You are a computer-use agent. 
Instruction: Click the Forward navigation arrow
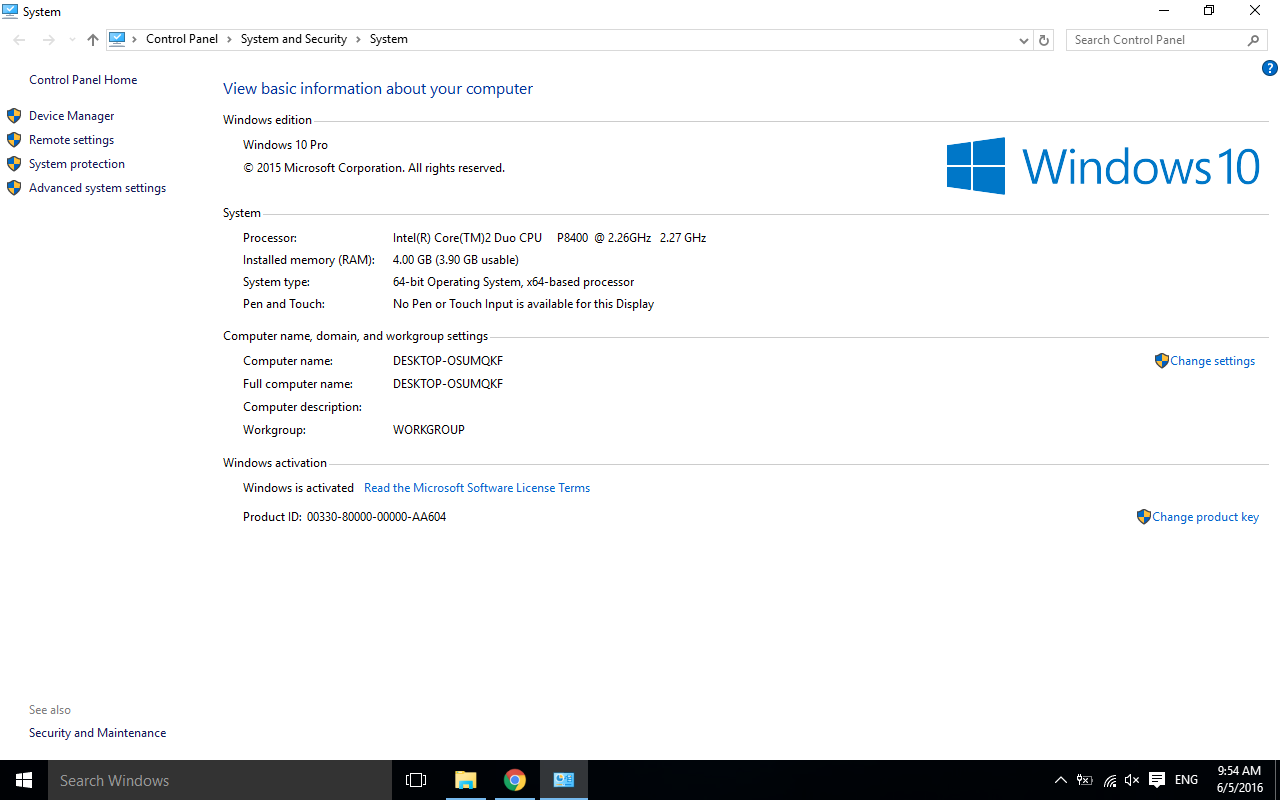pyautogui.click(x=48, y=40)
